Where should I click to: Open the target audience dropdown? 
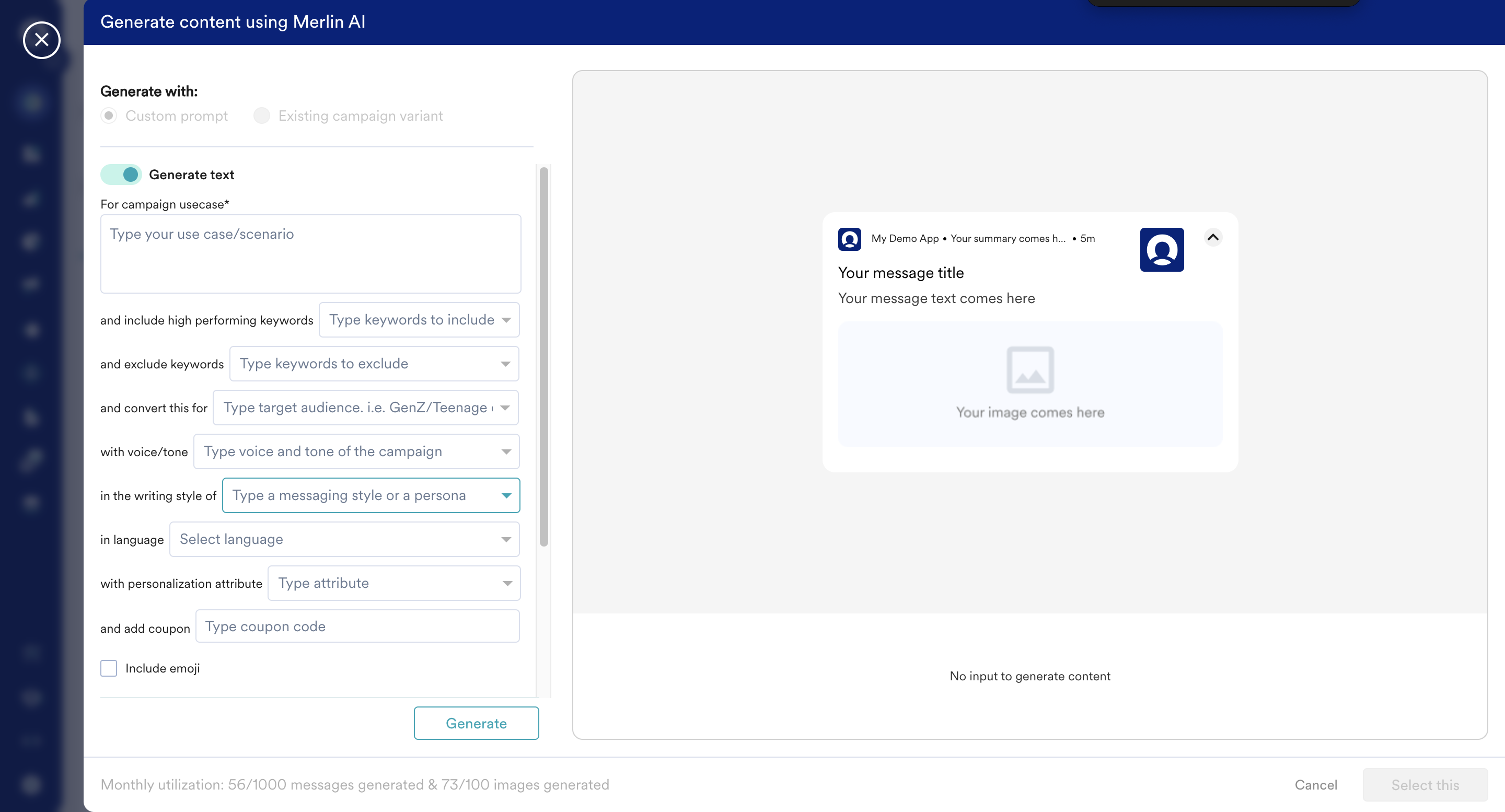[x=506, y=407]
